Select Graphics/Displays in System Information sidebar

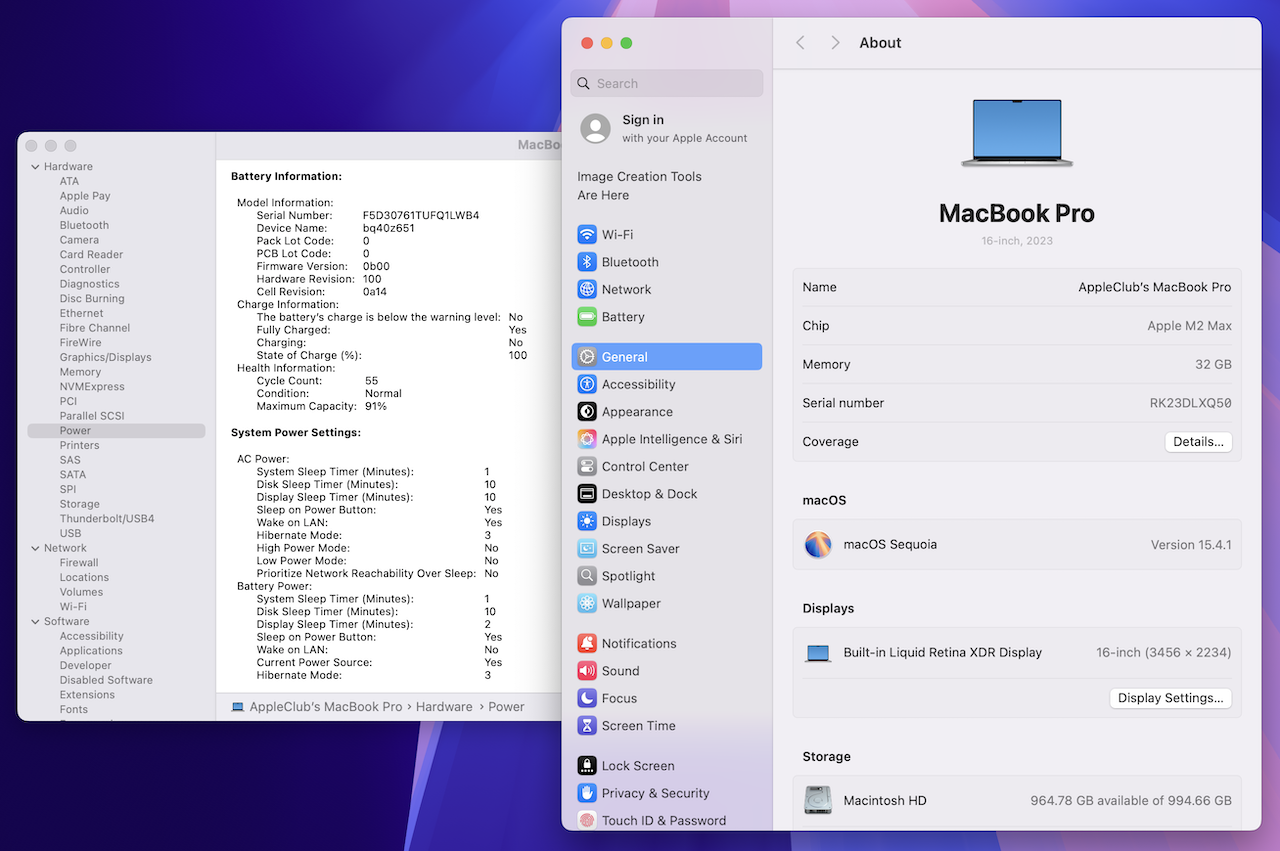pyautogui.click(x=105, y=357)
